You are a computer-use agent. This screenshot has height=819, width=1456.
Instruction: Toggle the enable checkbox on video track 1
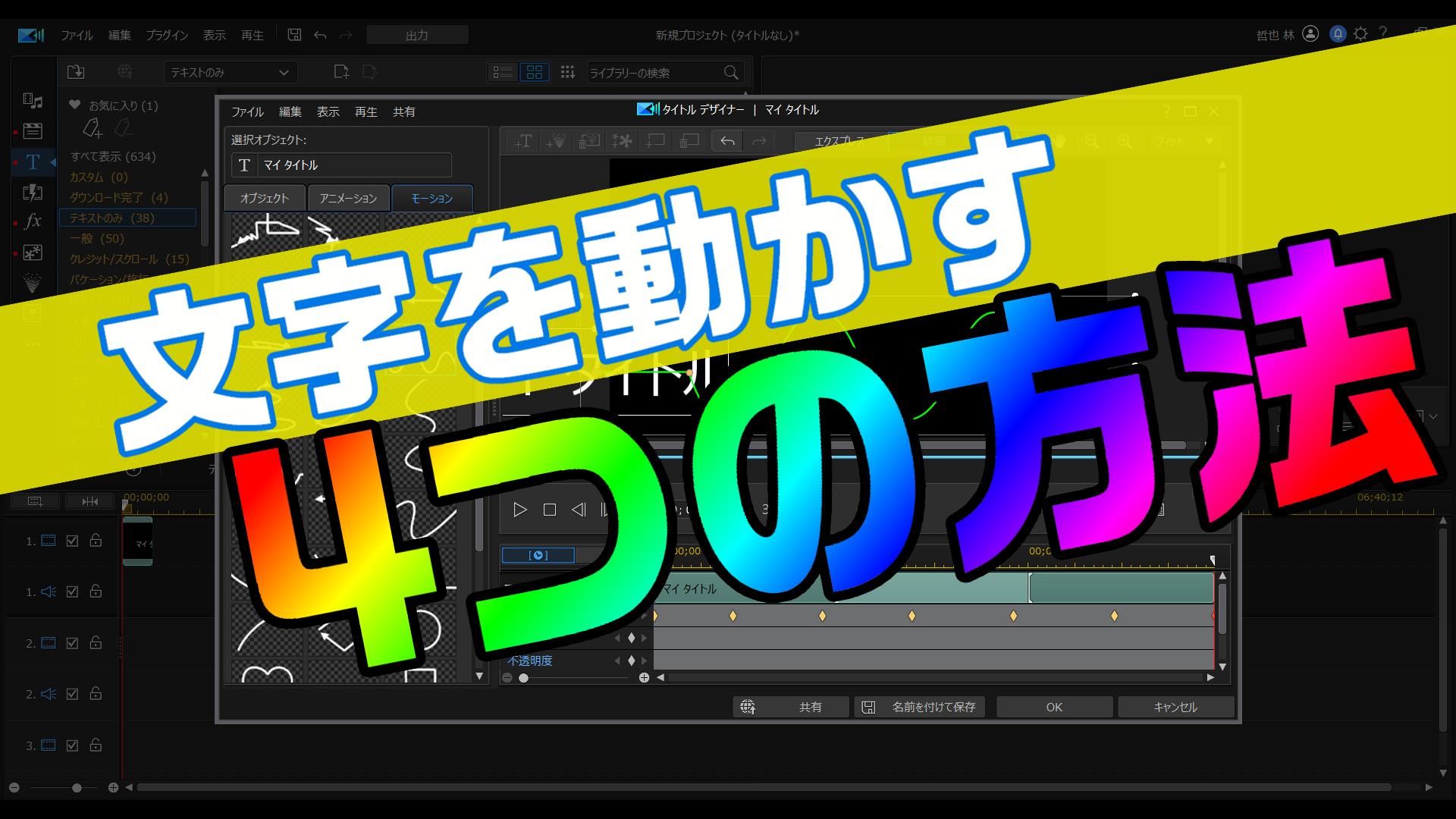pos(72,541)
